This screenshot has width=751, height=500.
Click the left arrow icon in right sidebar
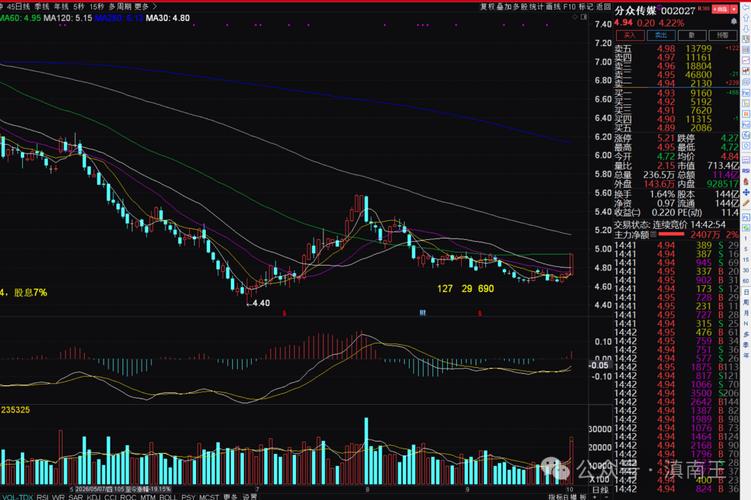tap(746, 8)
